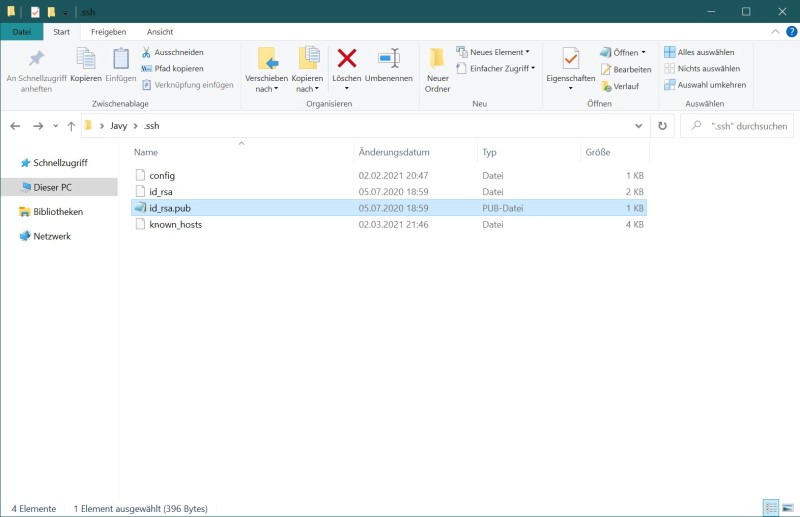Select the id_rsa file
The width and height of the screenshot is (800, 517).
tap(389, 192)
